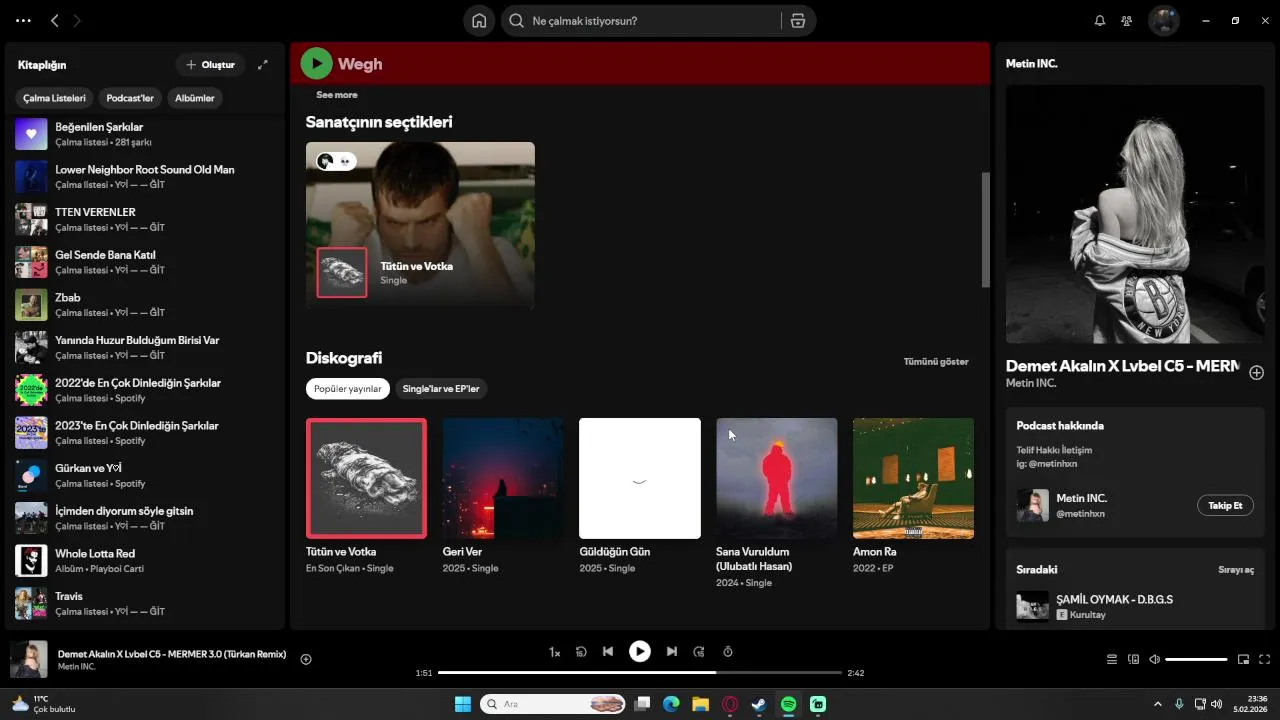Click Sırayı aç to open queue
Screen dimensions: 1280x720
point(1236,570)
